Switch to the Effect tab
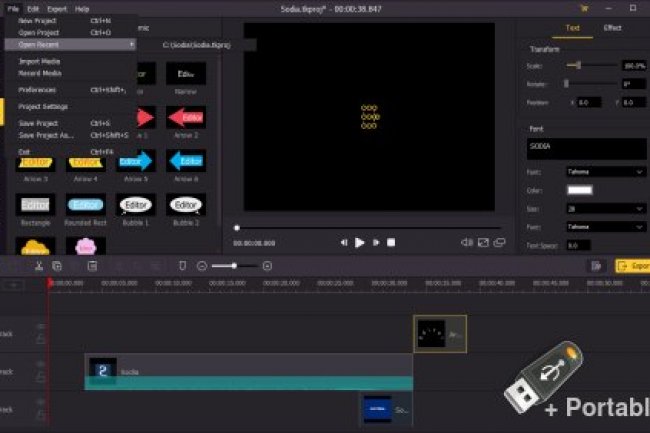 [612, 28]
